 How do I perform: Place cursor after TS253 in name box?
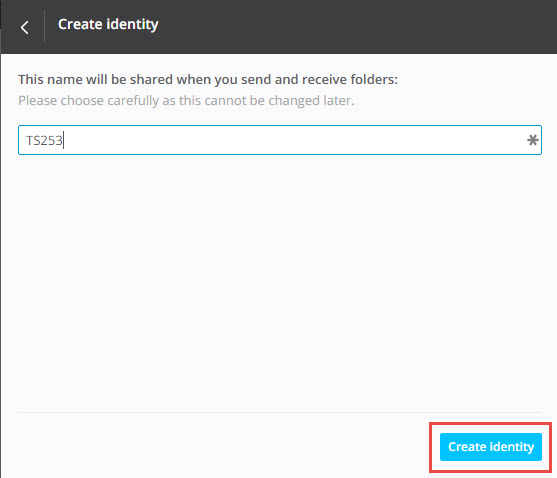(x=64, y=140)
